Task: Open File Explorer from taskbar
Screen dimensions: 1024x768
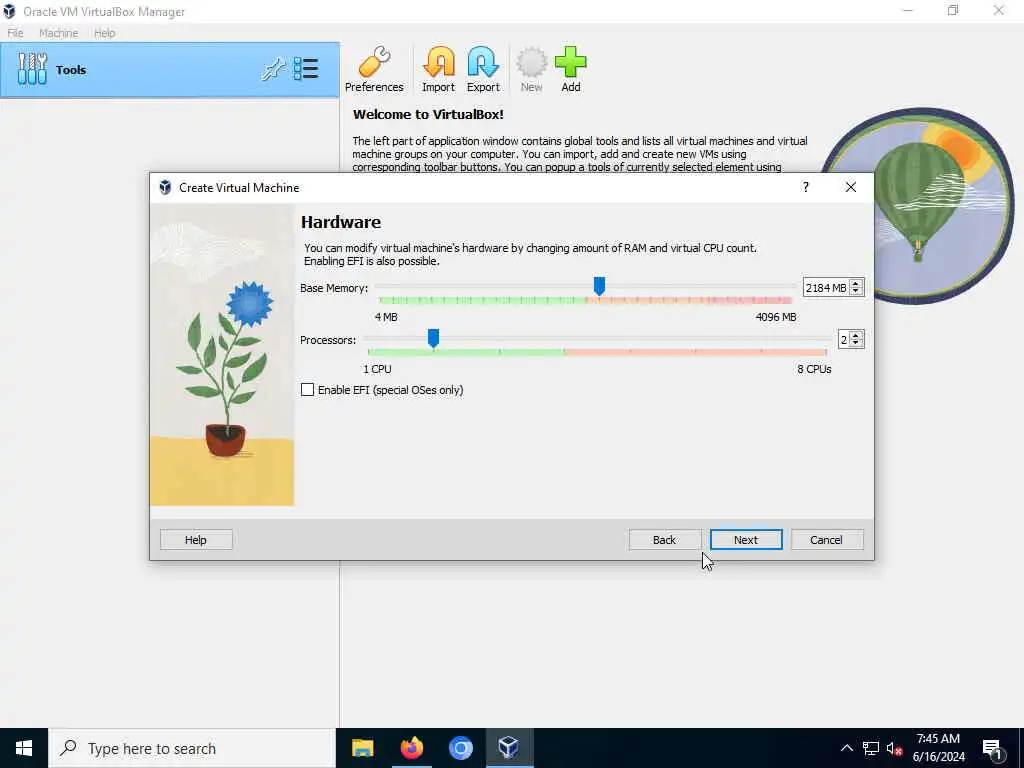Action: coord(362,748)
